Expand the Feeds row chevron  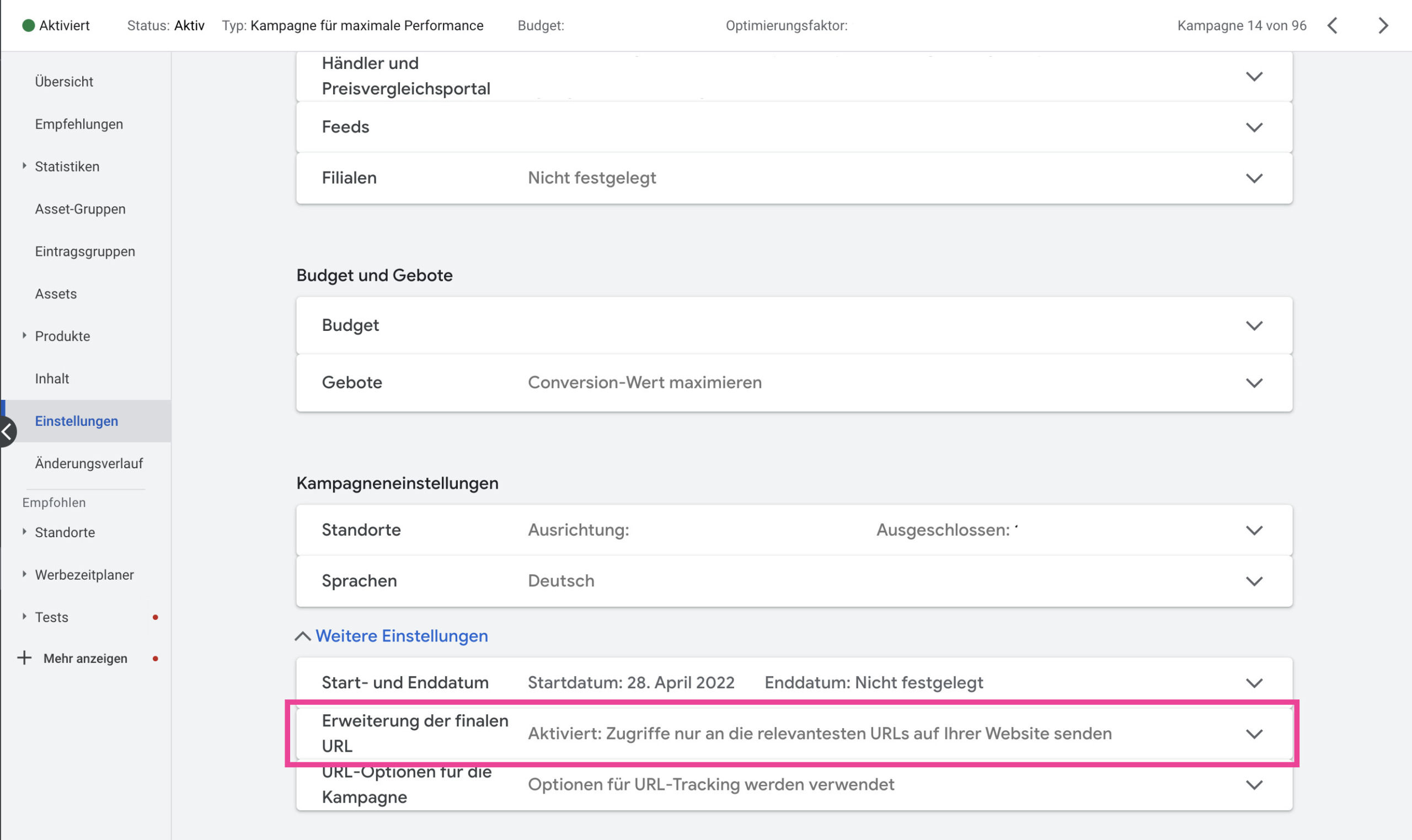1254,127
